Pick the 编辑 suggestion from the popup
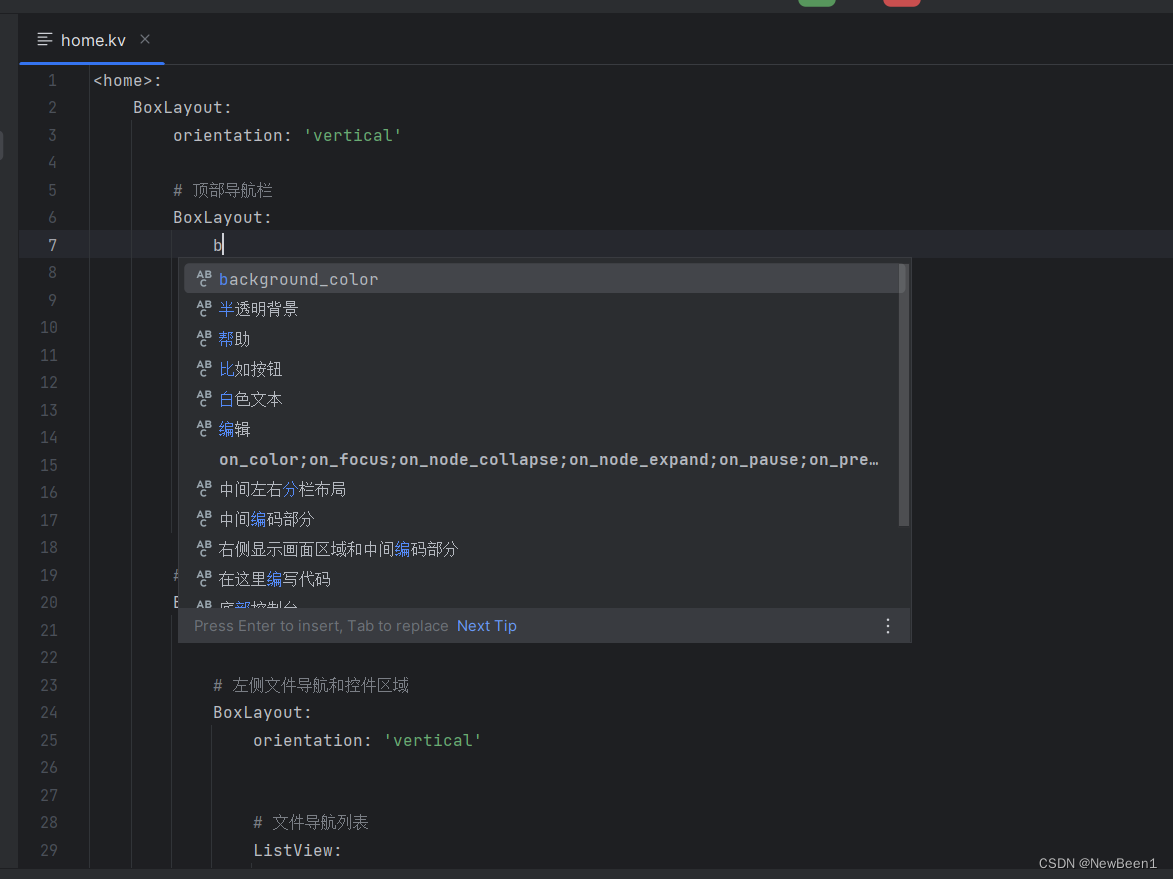 point(234,429)
